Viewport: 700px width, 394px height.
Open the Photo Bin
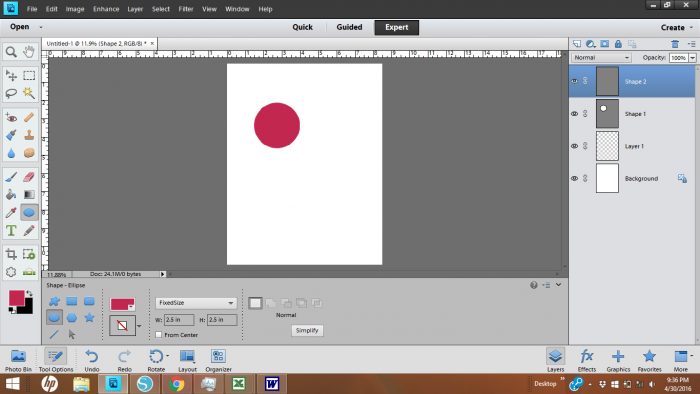pyautogui.click(x=18, y=360)
